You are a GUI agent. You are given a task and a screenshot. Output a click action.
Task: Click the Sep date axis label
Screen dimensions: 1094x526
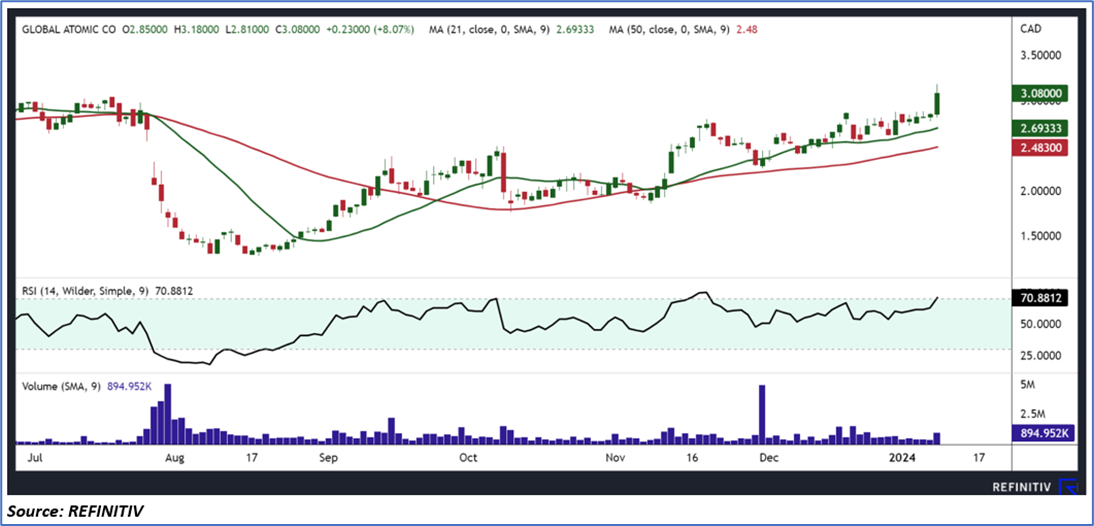328,458
